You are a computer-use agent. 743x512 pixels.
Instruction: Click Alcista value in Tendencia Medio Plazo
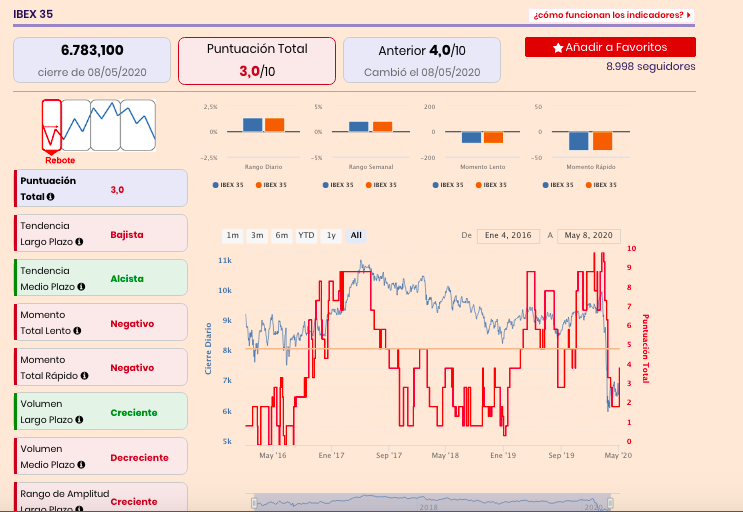coord(127,279)
